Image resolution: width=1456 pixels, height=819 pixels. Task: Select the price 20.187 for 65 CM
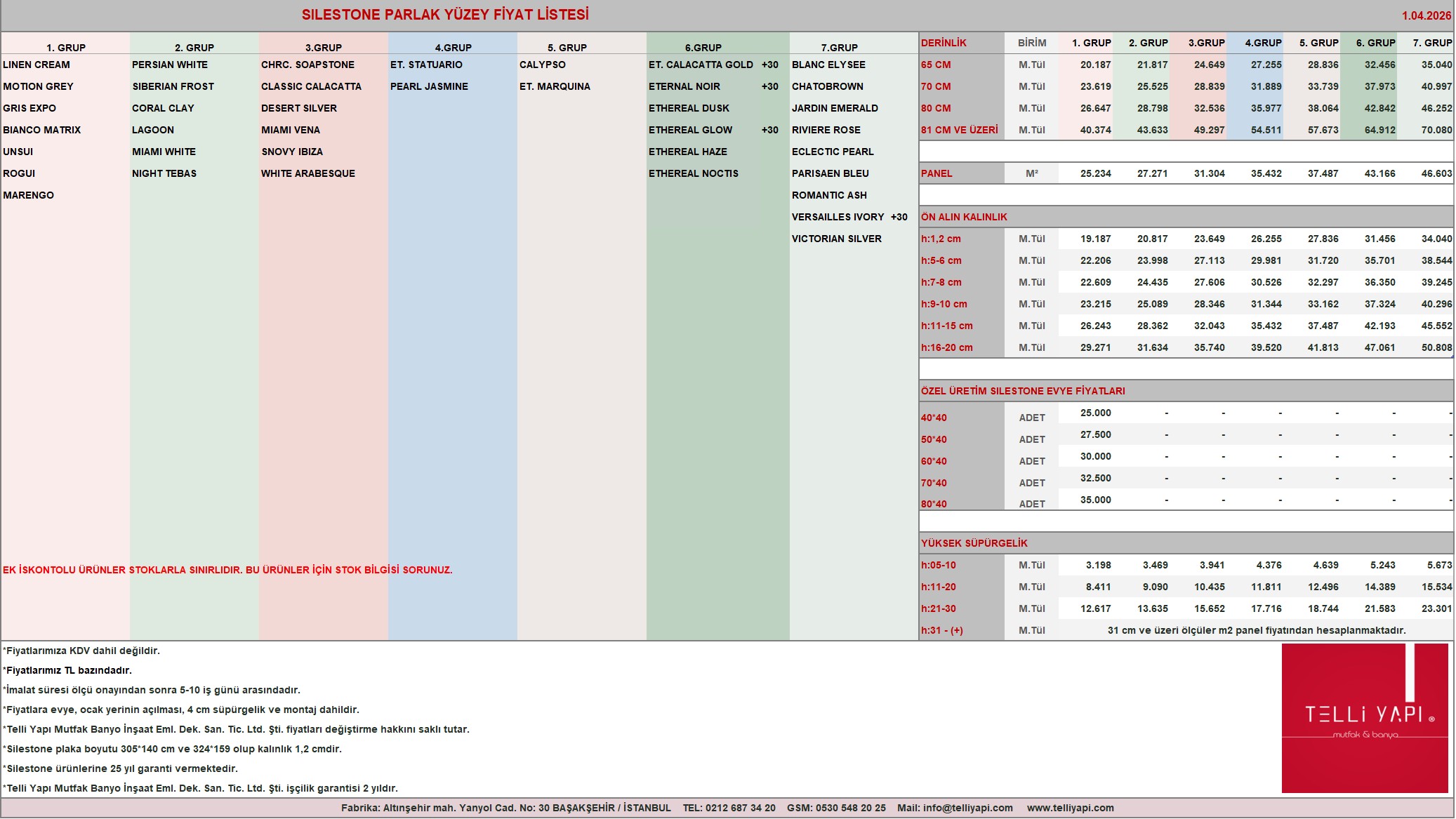click(1096, 65)
